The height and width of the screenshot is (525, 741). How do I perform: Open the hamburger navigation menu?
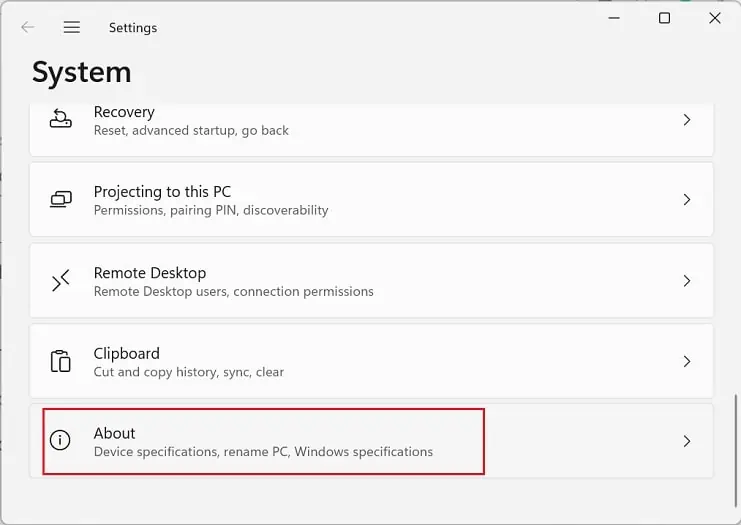[72, 28]
